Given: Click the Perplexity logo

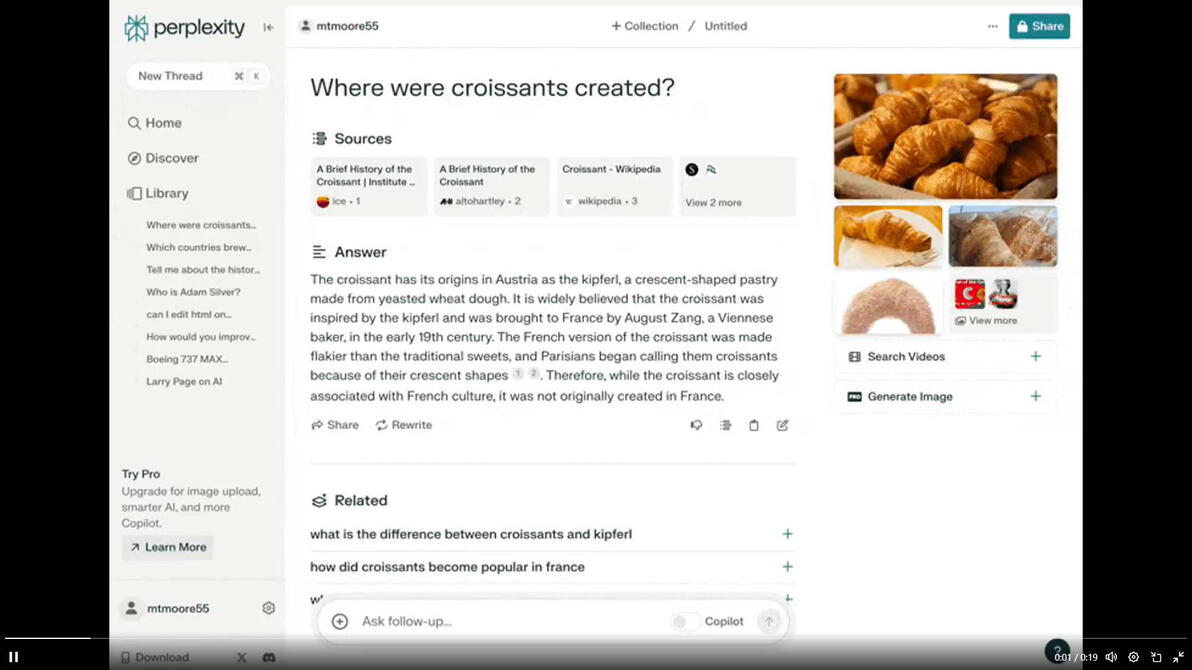Looking at the screenshot, I should [185, 28].
